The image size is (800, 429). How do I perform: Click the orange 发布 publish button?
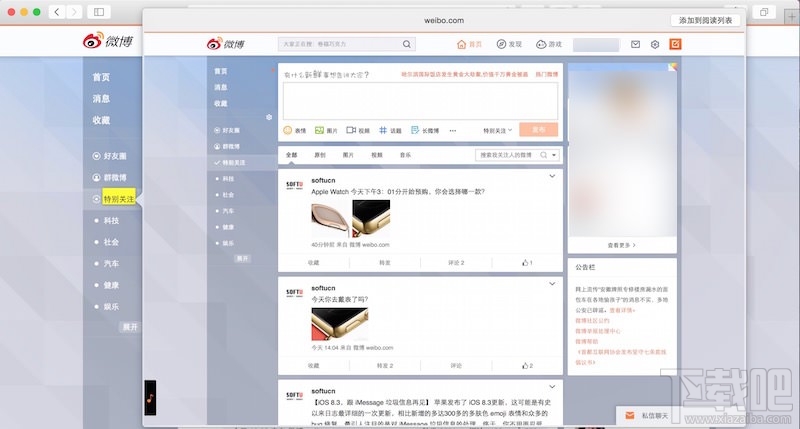tap(539, 130)
